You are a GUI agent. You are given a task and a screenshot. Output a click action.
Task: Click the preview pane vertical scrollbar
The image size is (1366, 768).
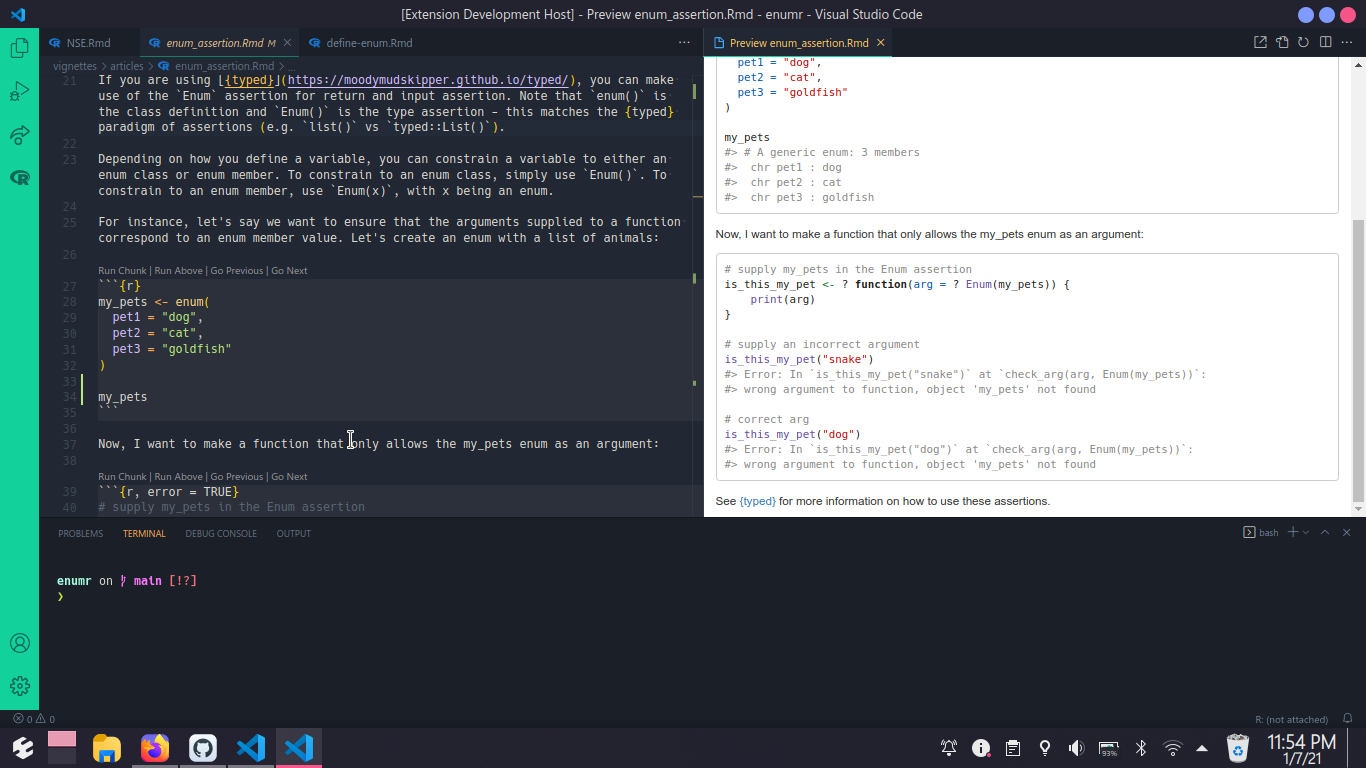coord(1358,360)
